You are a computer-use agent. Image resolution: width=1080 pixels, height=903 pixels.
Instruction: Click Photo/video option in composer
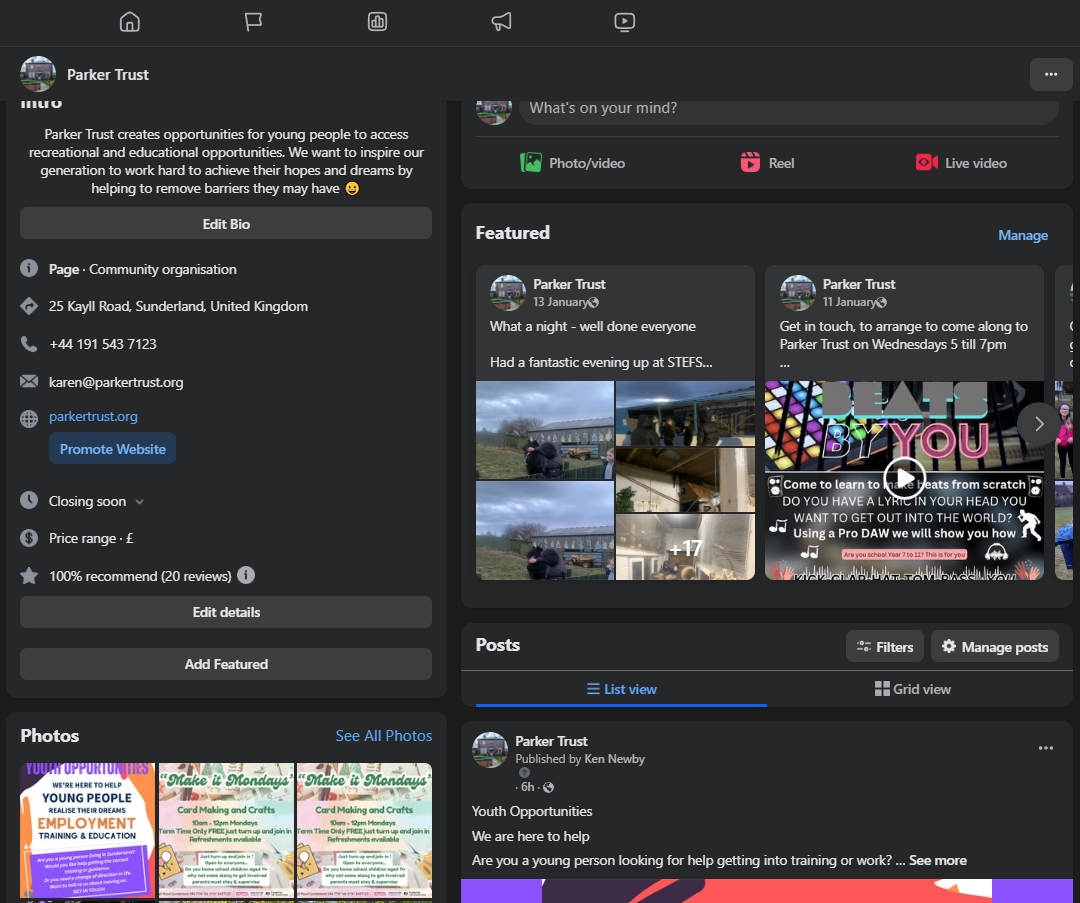(572, 163)
